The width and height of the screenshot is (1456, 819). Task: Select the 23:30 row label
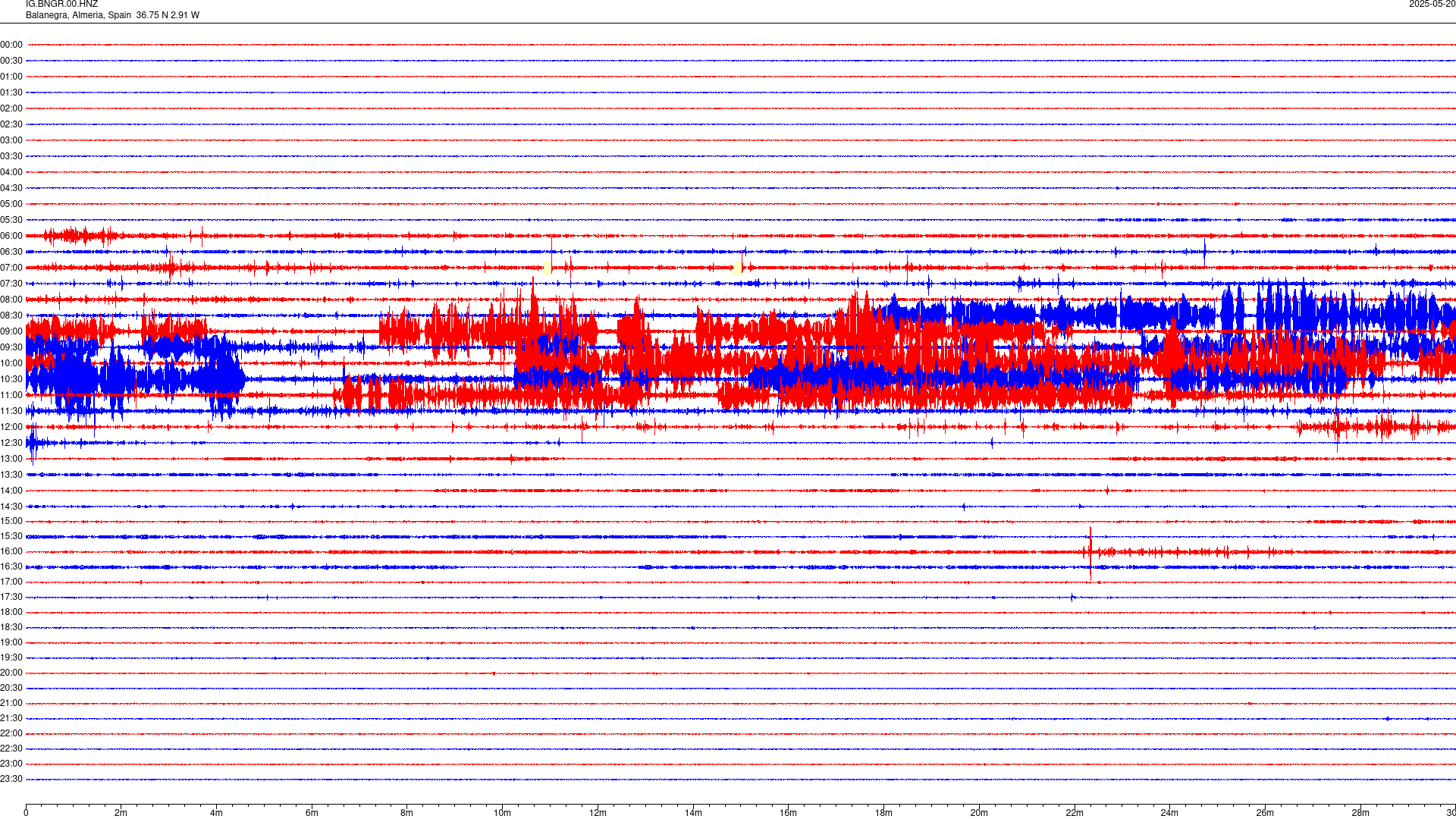[x=11, y=779]
